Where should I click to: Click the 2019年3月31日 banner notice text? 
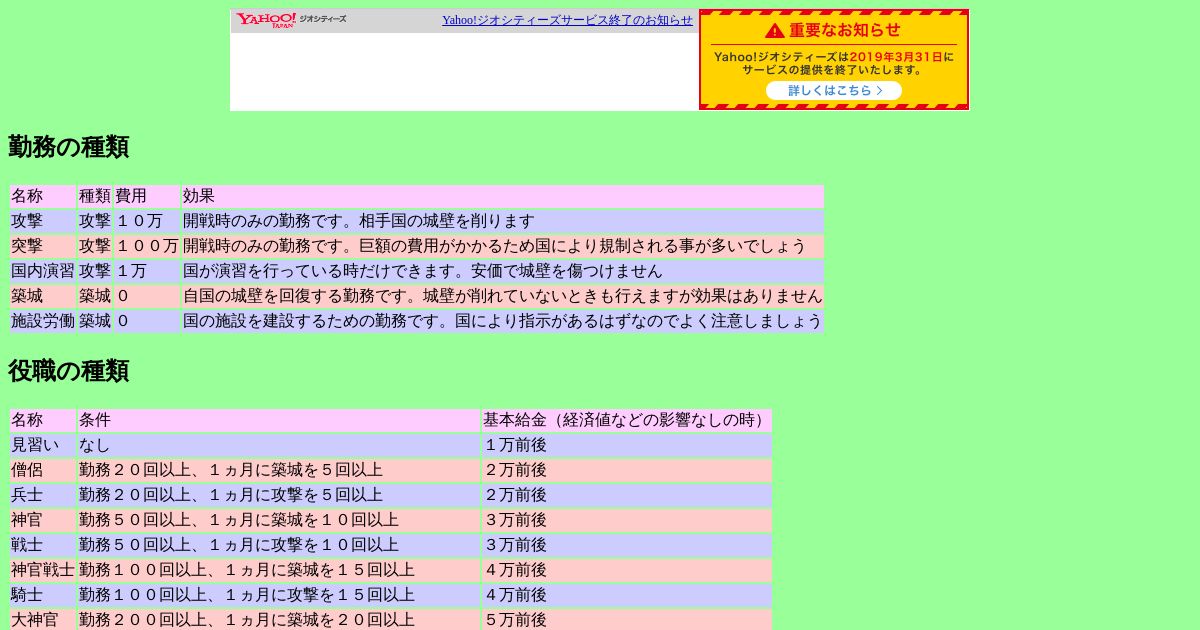click(896, 57)
